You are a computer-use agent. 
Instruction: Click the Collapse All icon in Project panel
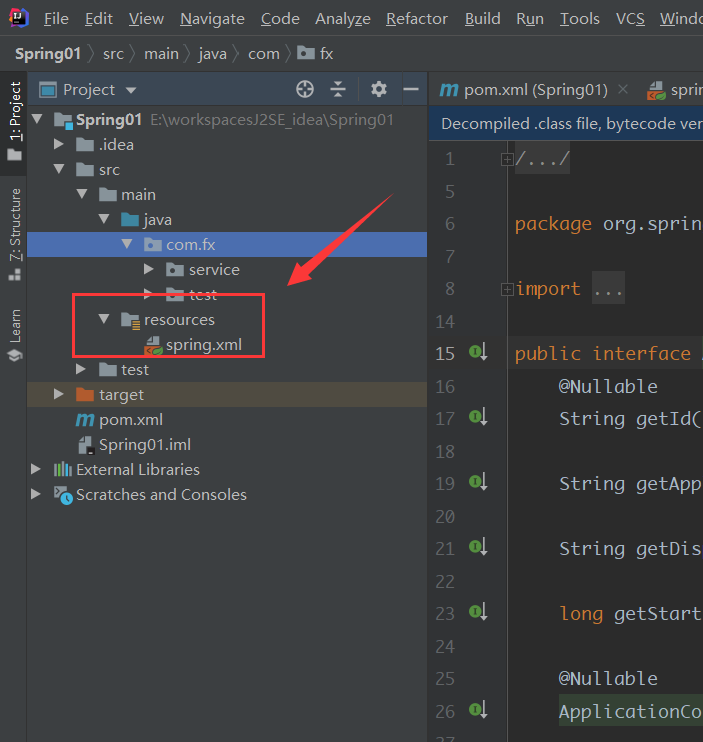(x=338, y=89)
